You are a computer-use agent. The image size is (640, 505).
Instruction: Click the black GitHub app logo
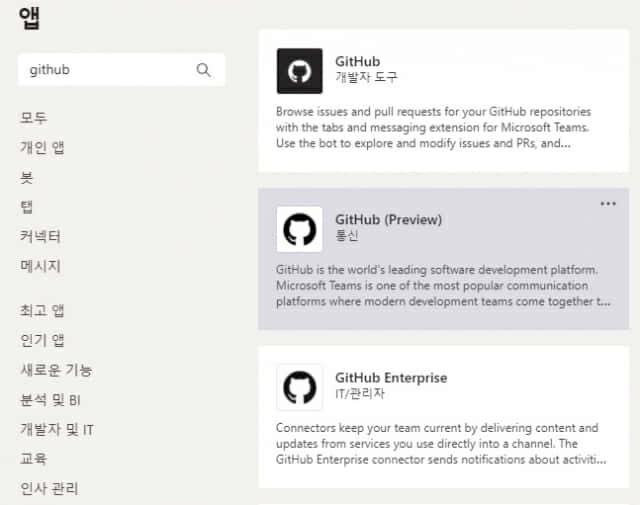click(x=300, y=71)
